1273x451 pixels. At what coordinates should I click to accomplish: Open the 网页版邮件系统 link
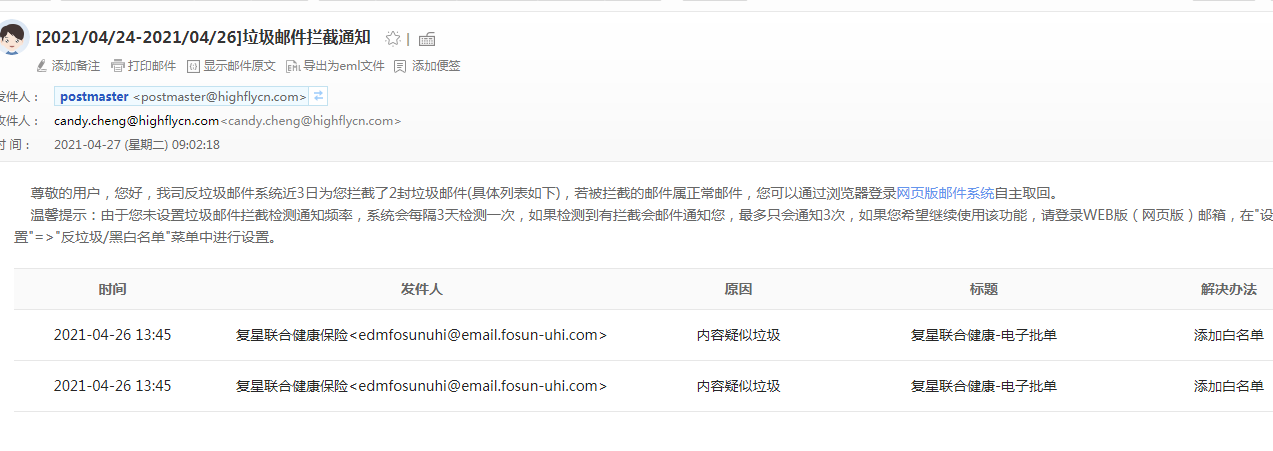pyautogui.click(x=945, y=194)
